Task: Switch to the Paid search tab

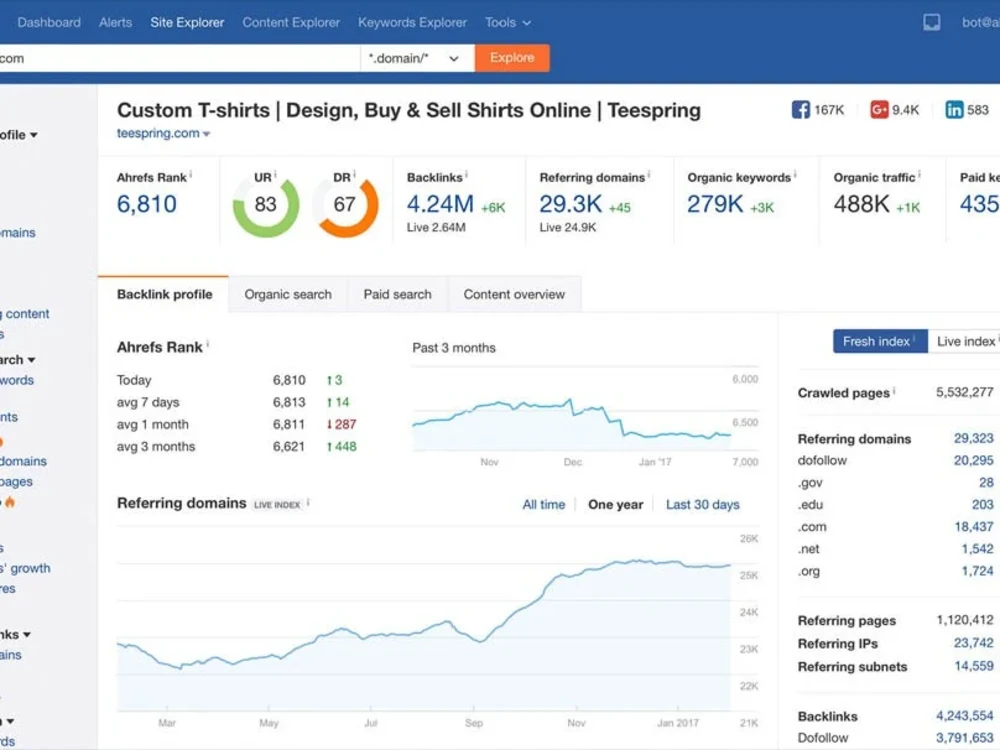Action: (397, 295)
